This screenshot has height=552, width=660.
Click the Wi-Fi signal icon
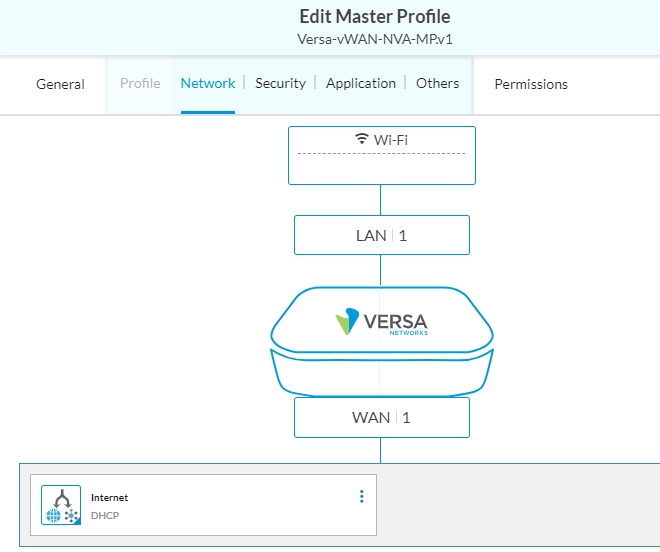362,139
